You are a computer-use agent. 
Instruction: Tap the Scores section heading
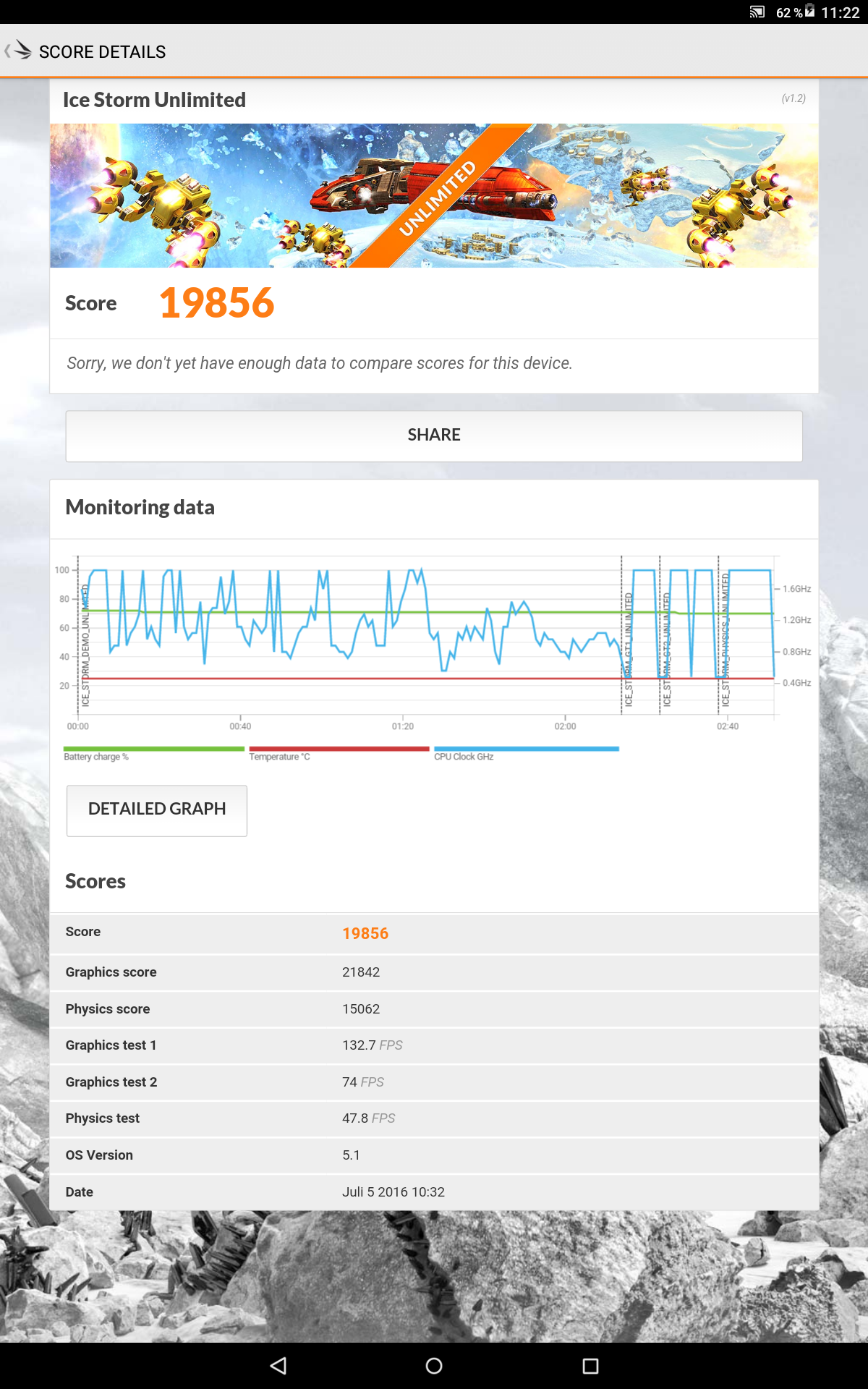95,881
